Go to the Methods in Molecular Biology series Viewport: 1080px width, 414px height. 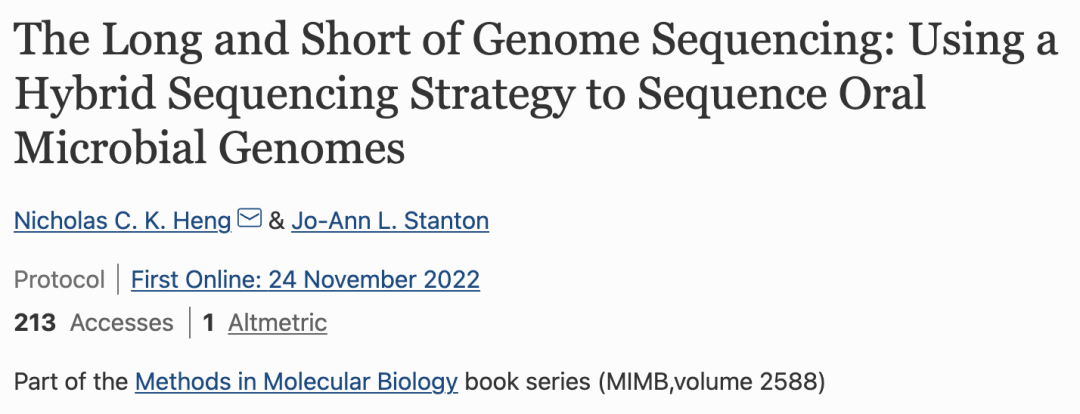(x=296, y=381)
